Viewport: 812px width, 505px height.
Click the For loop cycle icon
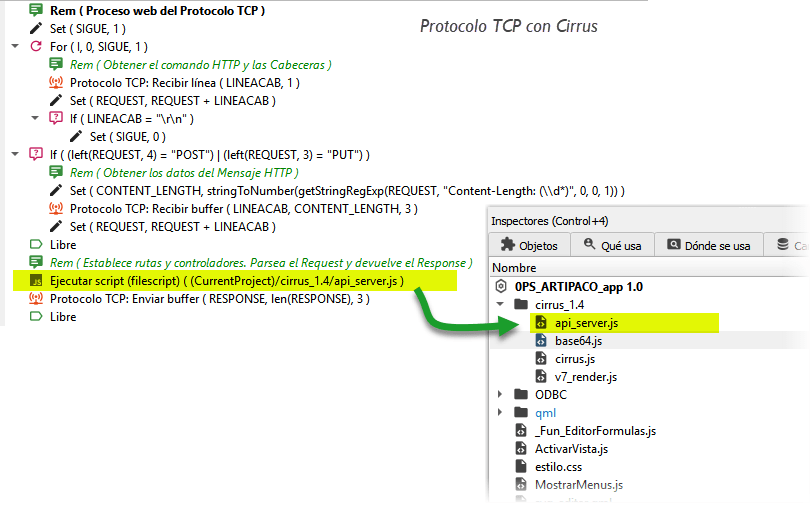point(36,46)
